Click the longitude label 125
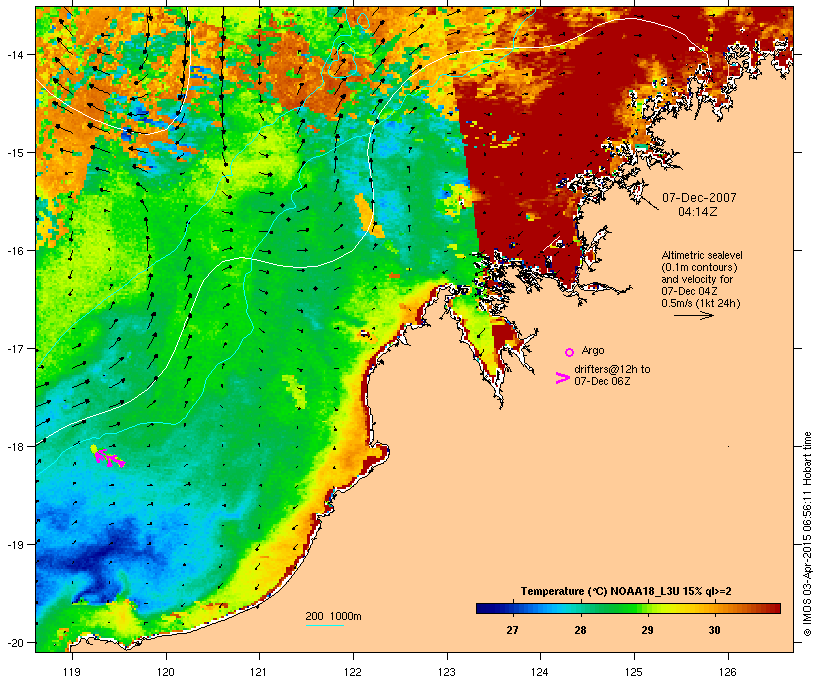820x680 pixels. 634,672
